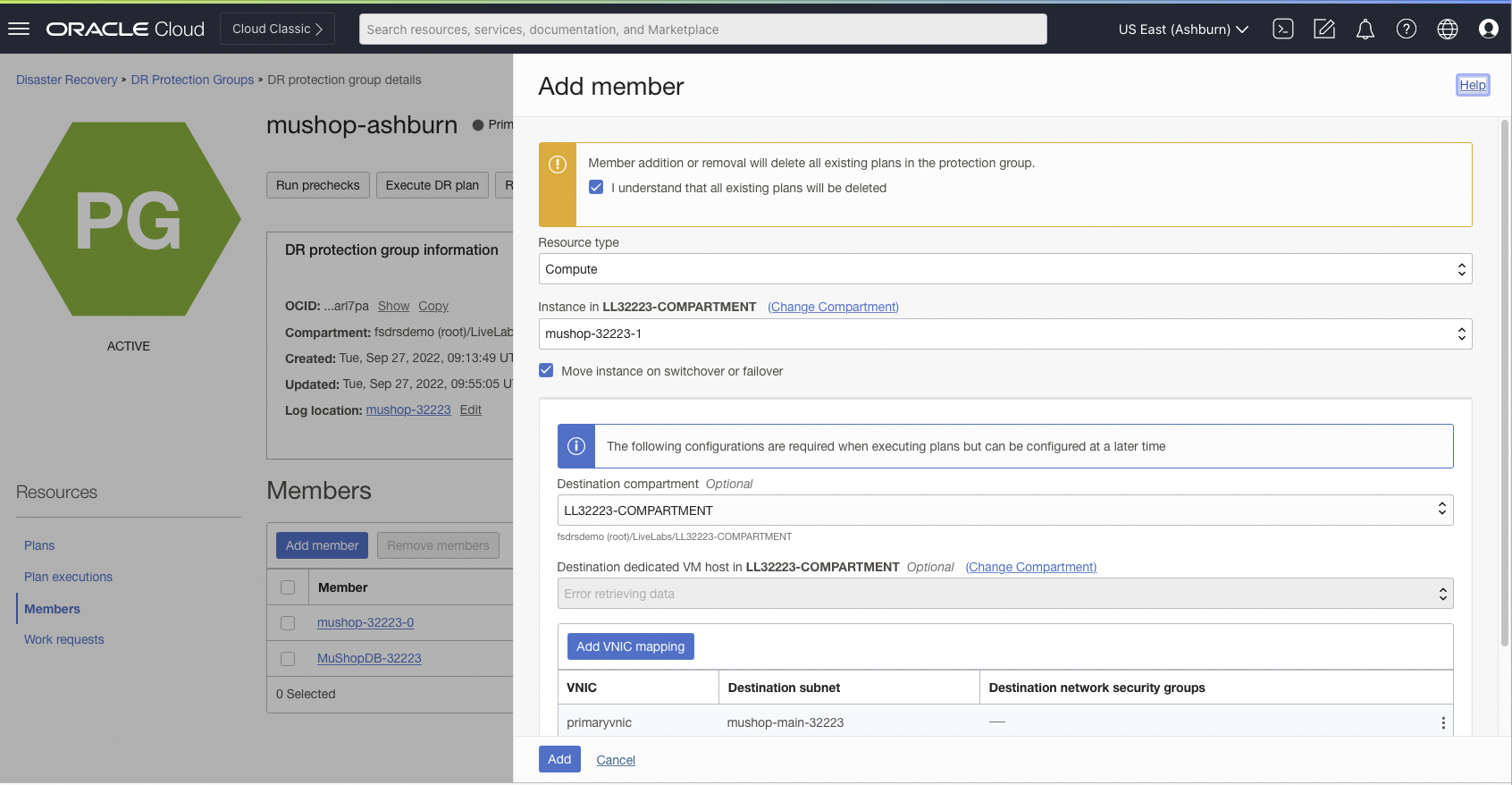Click the search resources input field
The image size is (1512, 785).
coord(702,29)
